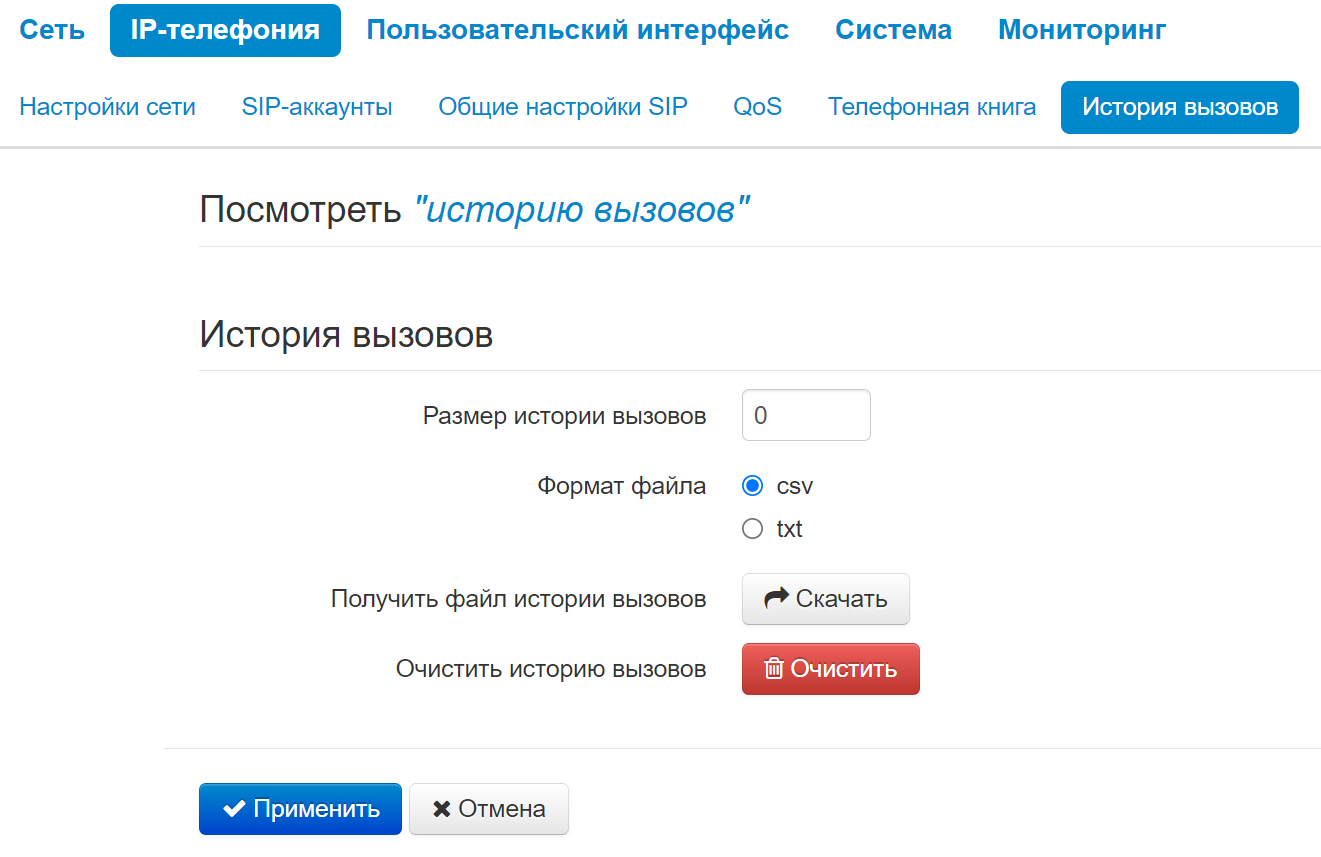Image resolution: width=1321 pixels, height=857 pixels.
Task: Click the share arrow icon on Скачать
Action: (776, 599)
